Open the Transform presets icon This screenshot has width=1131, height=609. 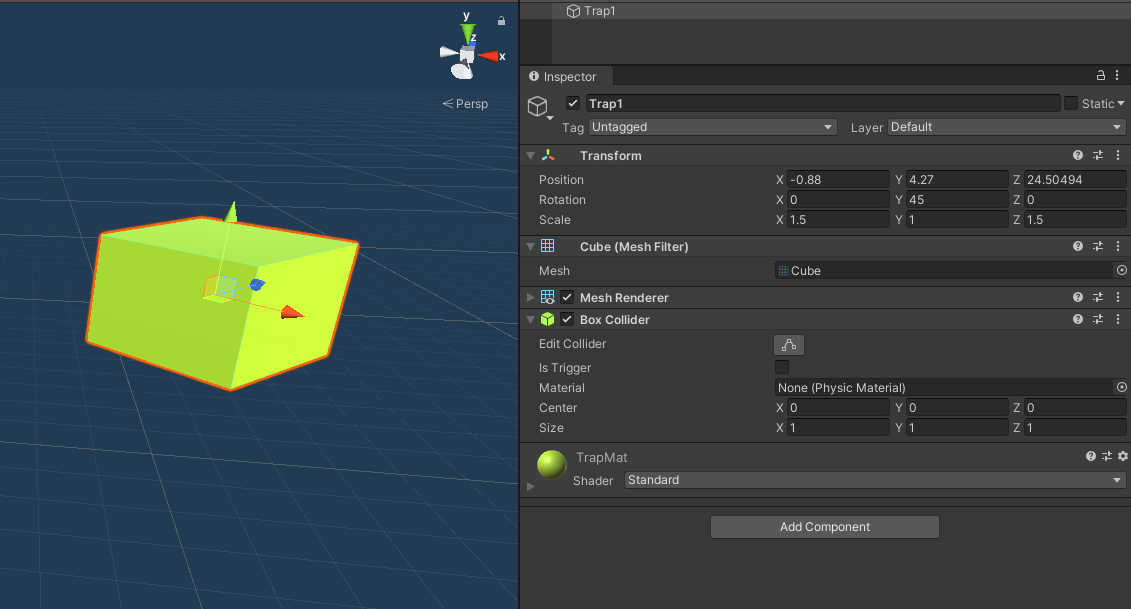click(1097, 155)
